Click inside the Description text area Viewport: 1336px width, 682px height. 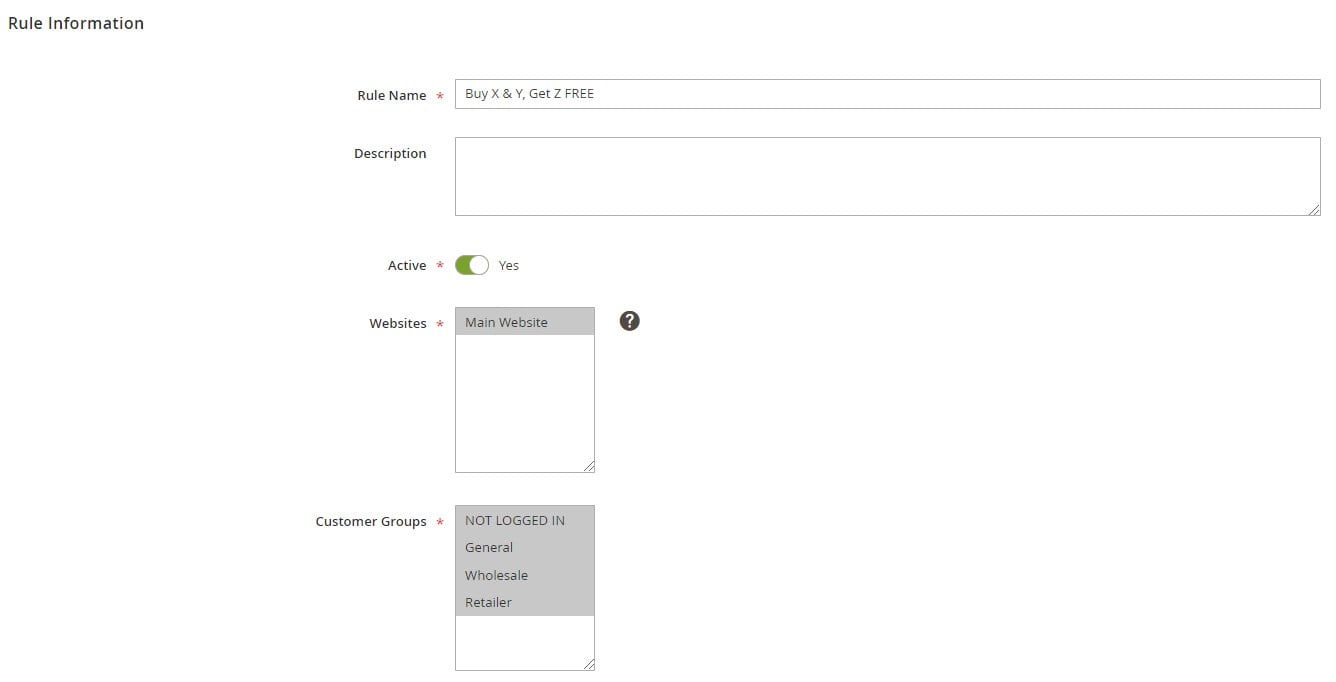(x=887, y=176)
